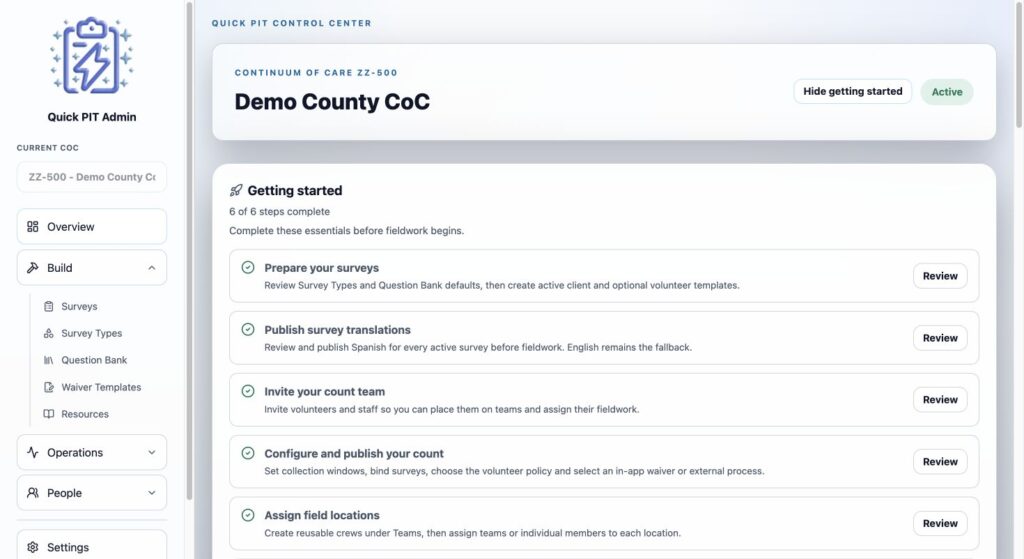
Task: Click the 'Current CoC' label
Action: click(x=48, y=148)
